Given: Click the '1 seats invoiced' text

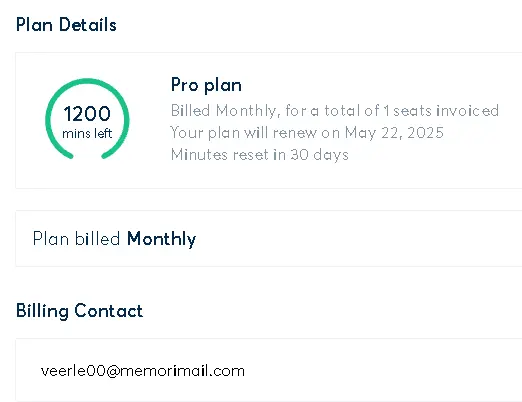Looking at the screenshot, I should (441, 110).
